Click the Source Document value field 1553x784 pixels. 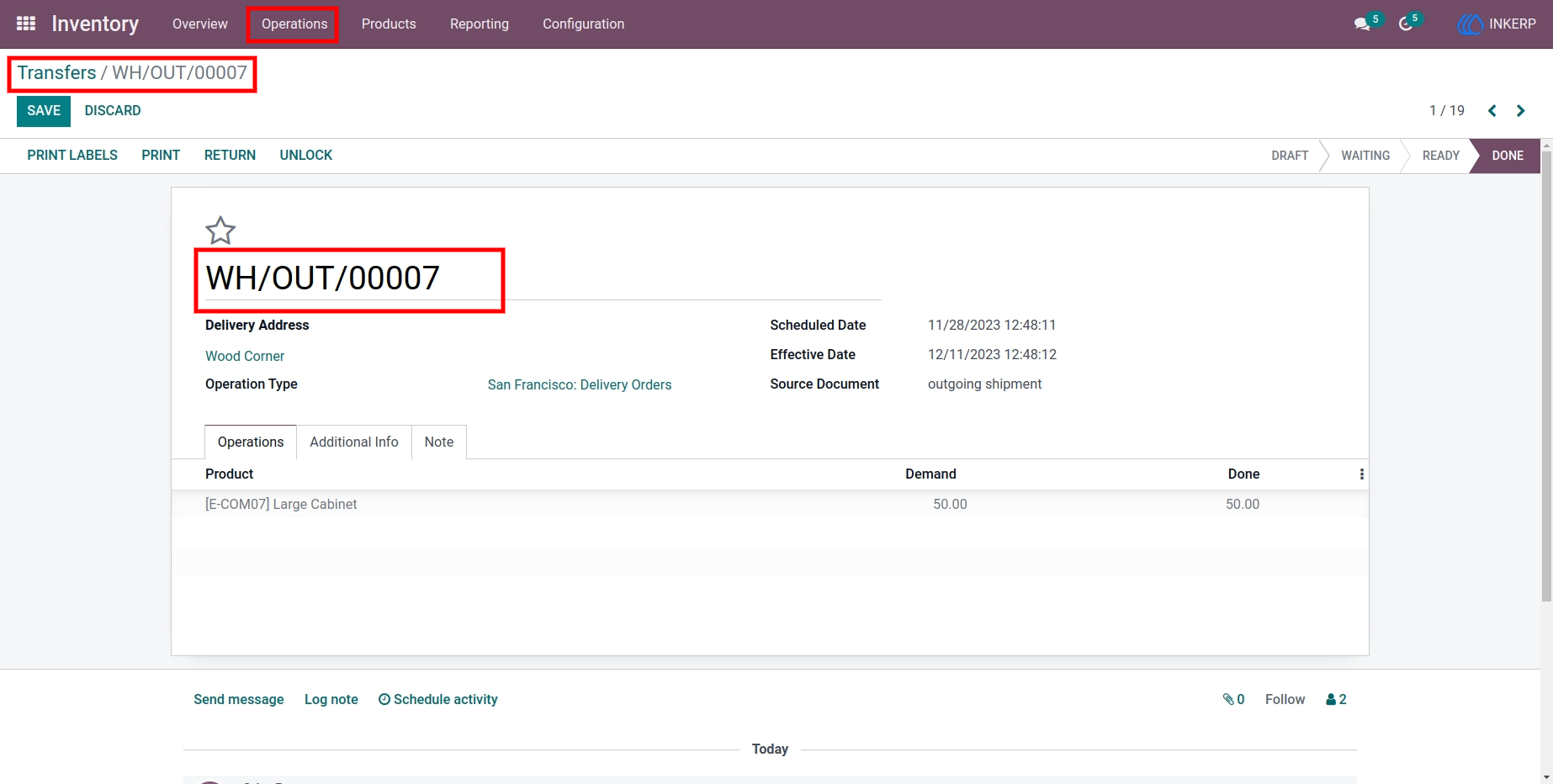coord(984,384)
